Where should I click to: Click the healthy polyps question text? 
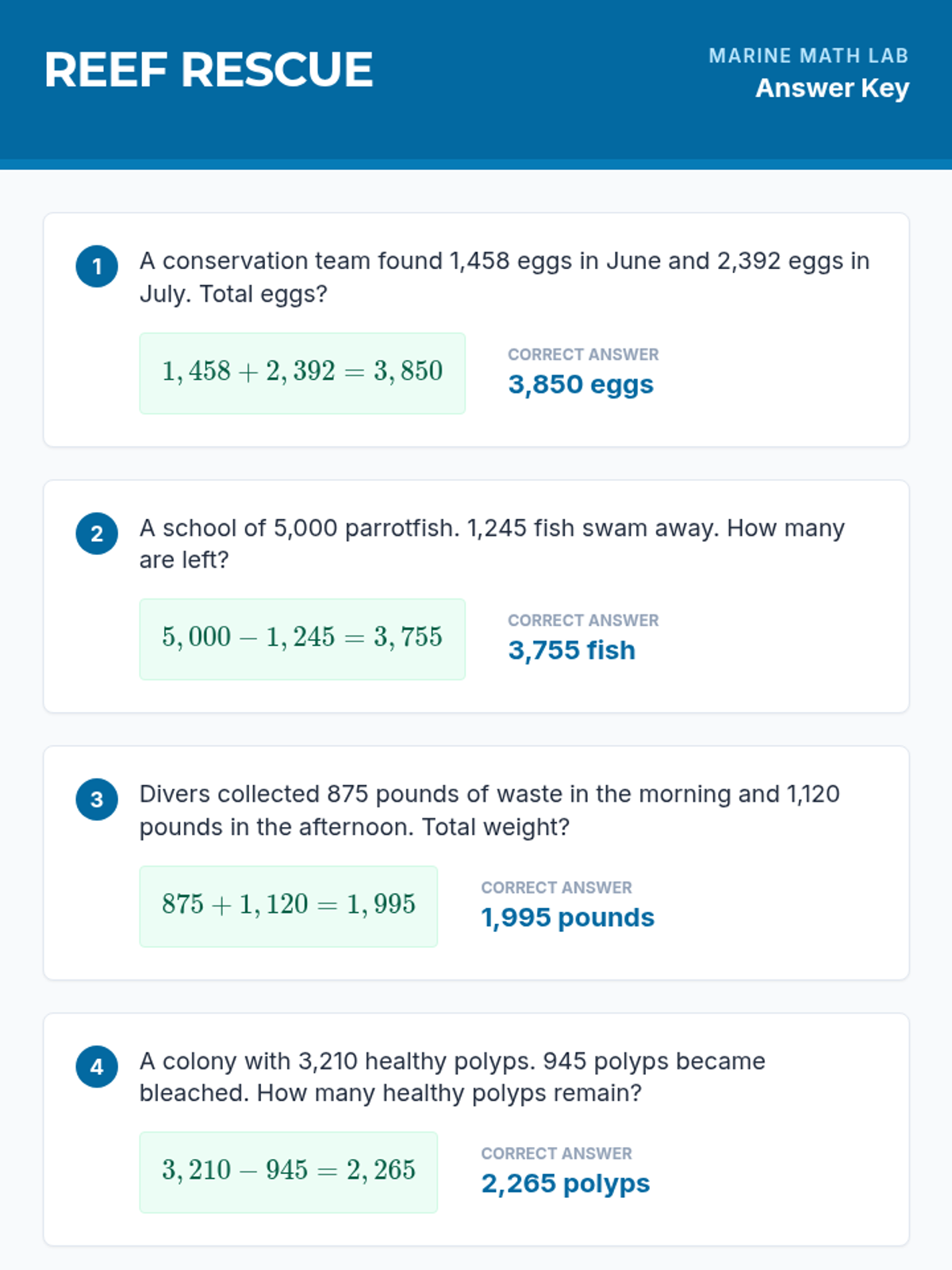coord(452,1077)
